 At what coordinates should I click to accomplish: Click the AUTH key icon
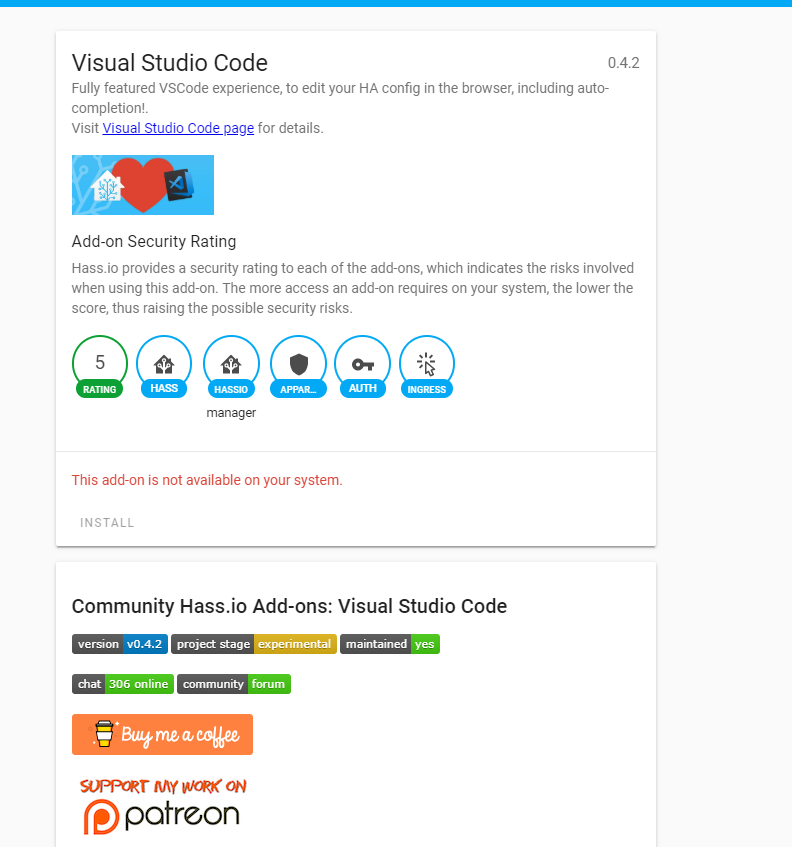coord(362,363)
